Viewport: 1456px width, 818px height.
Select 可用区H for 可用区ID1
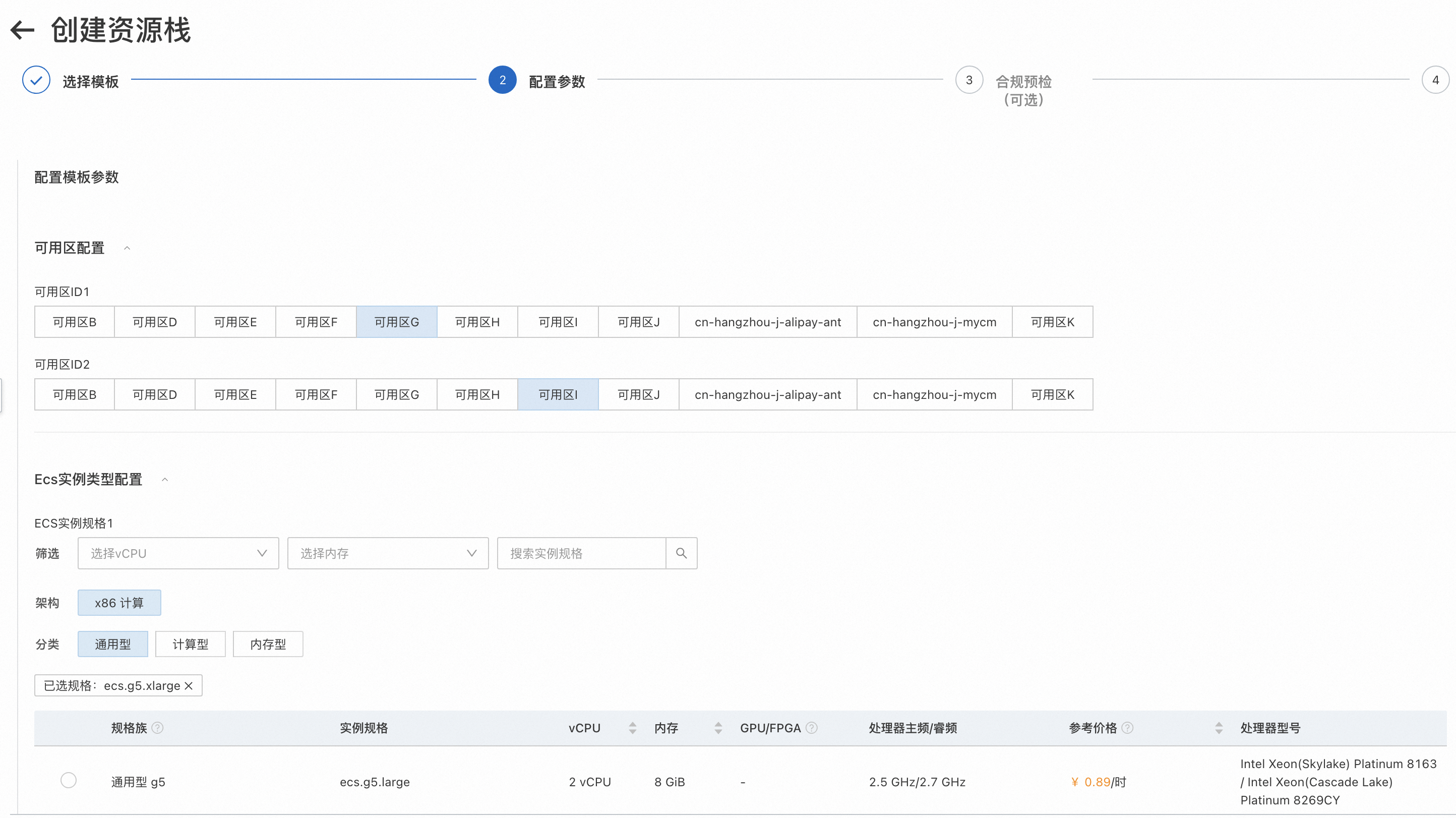[477, 322]
